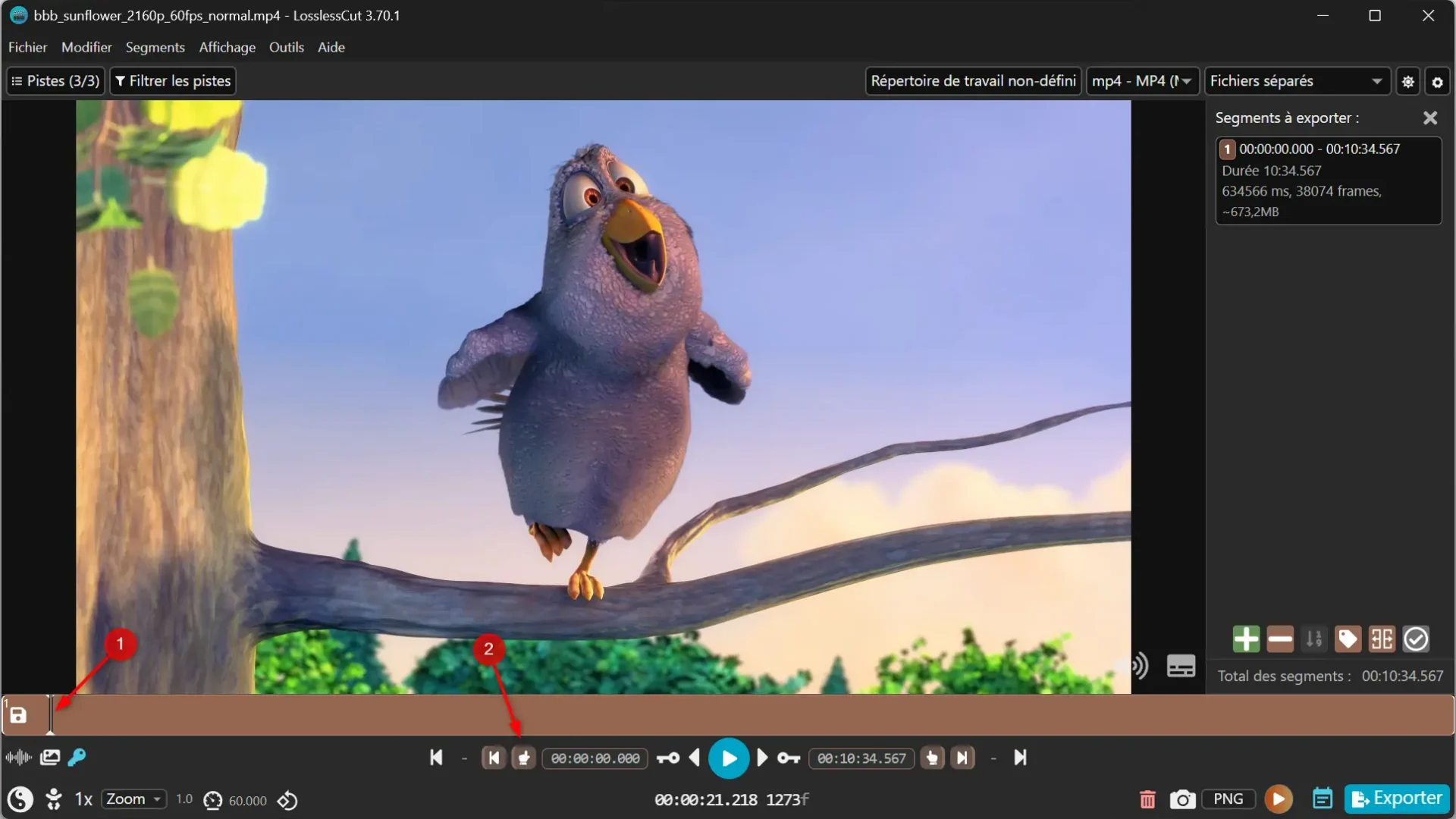The width and height of the screenshot is (1456, 819).
Task: Open settings with the gear icon
Action: point(1437,82)
